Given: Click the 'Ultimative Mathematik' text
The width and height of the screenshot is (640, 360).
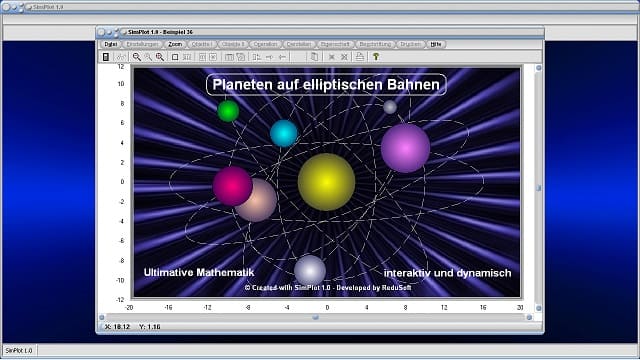Looking at the screenshot, I should pyautogui.click(x=199, y=272).
